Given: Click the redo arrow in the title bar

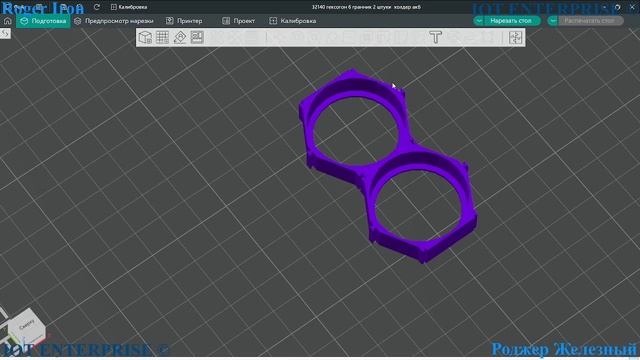Looking at the screenshot, I should [97, 7].
